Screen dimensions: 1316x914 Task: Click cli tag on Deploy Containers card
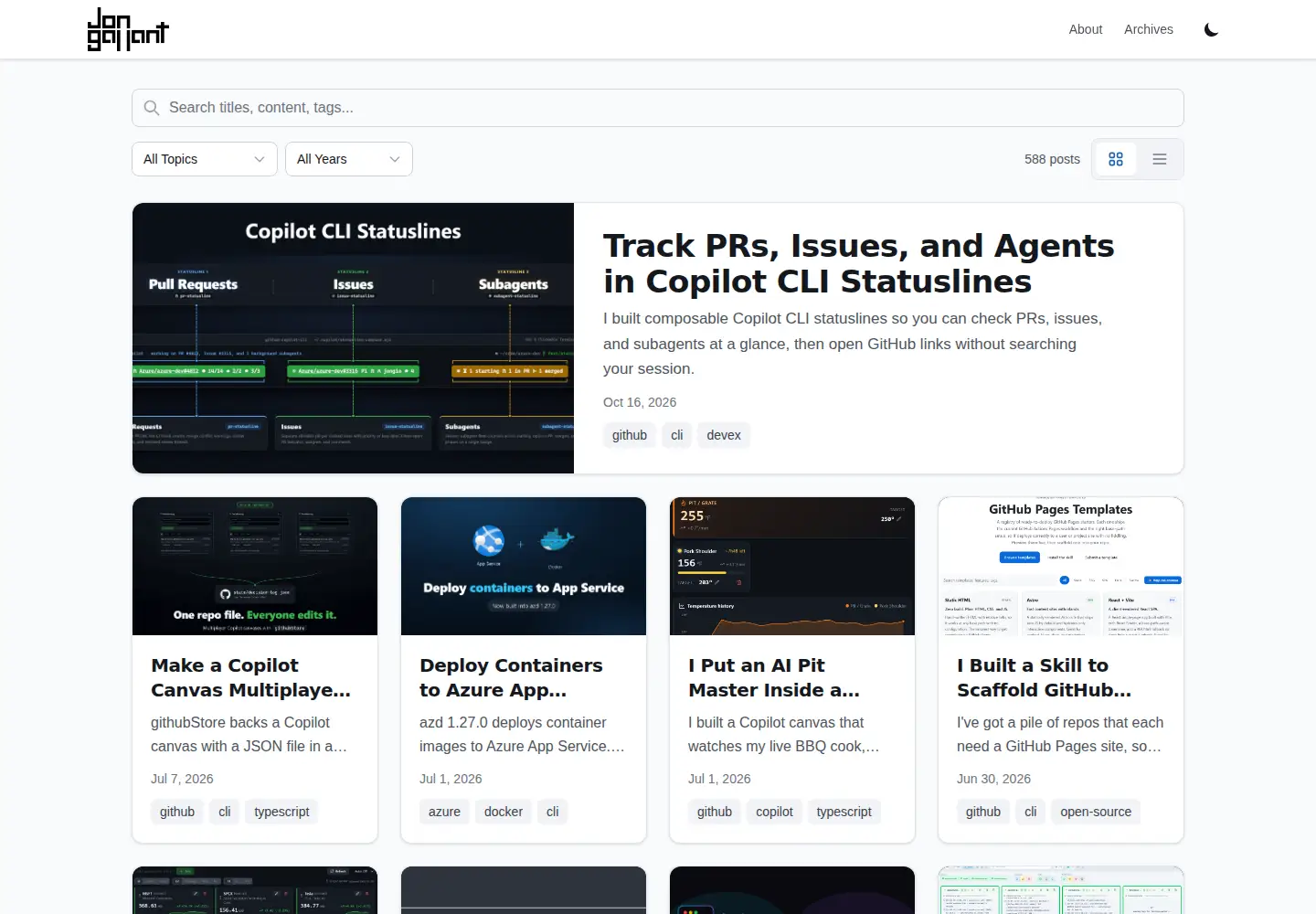click(x=553, y=812)
